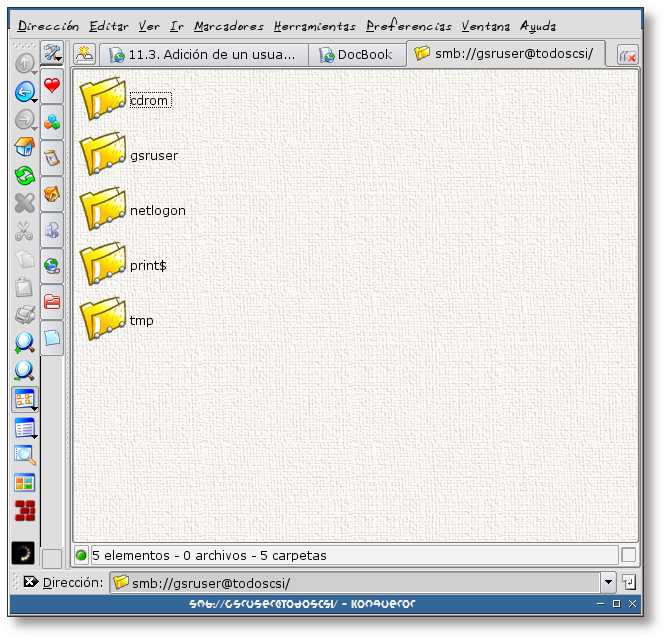The height and width of the screenshot is (640, 667).
Task: Open the list view mode dropdown
Action: point(35,437)
